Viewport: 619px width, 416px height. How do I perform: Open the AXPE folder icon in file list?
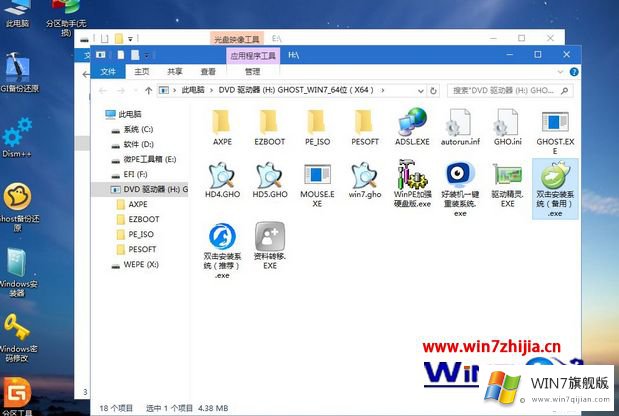tap(222, 122)
